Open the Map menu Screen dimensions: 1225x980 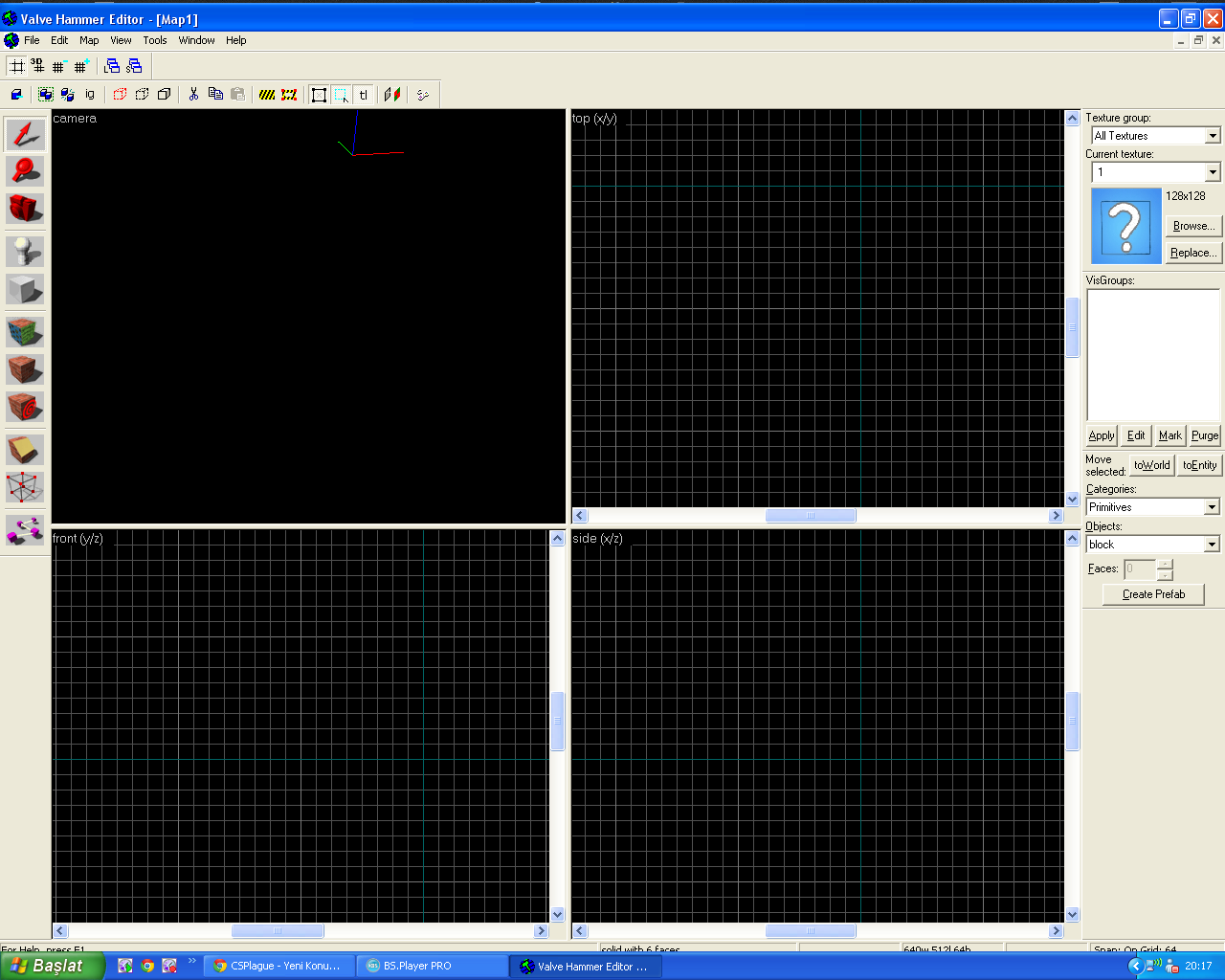click(89, 40)
